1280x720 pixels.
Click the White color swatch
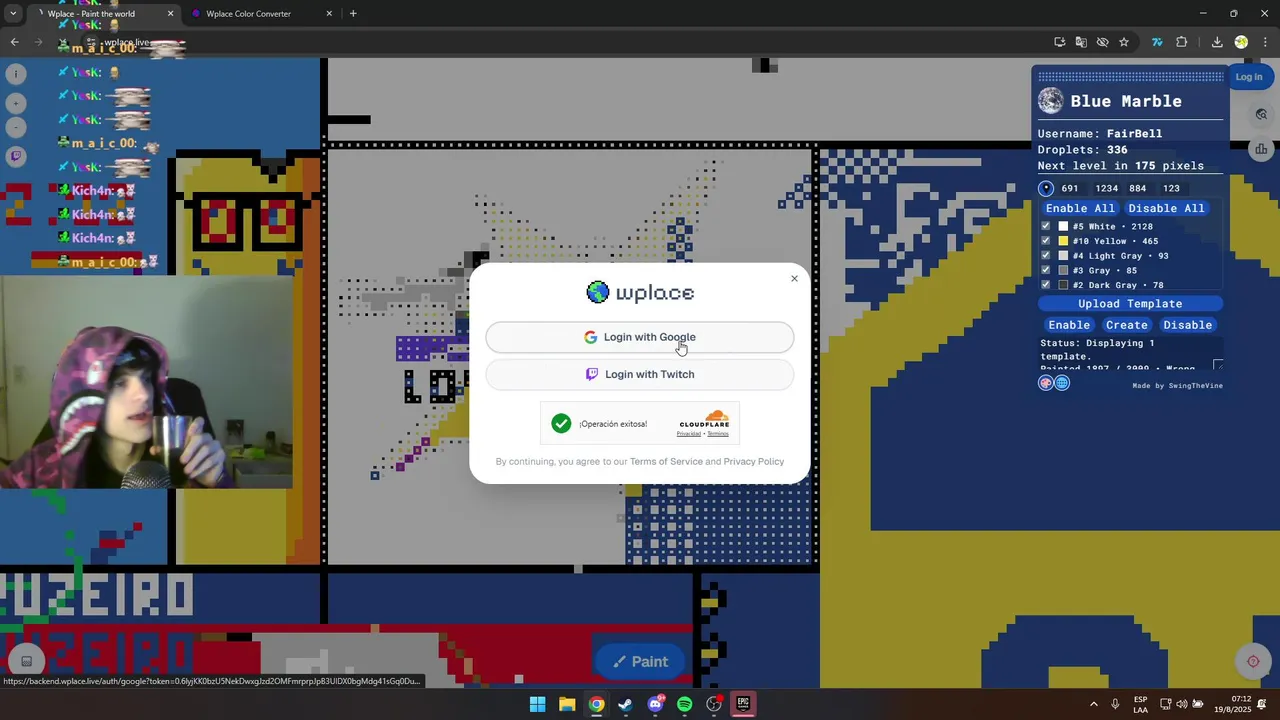(1063, 227)
